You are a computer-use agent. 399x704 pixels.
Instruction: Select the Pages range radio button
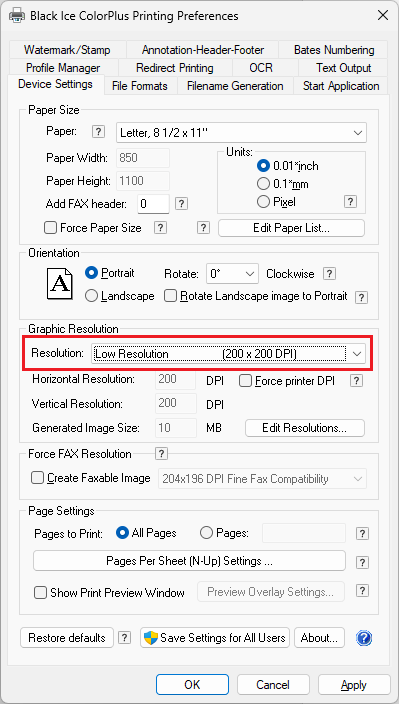tap(206, 533)
